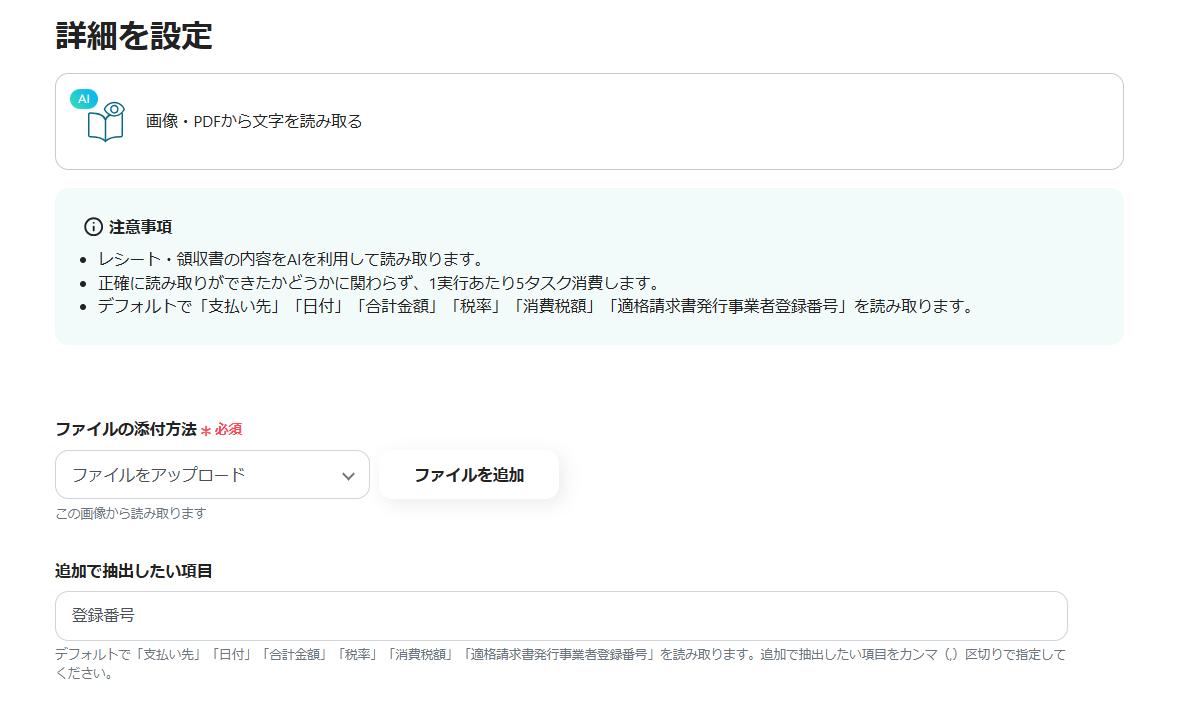Click the notice about 5タスク消費

[378, 283]
